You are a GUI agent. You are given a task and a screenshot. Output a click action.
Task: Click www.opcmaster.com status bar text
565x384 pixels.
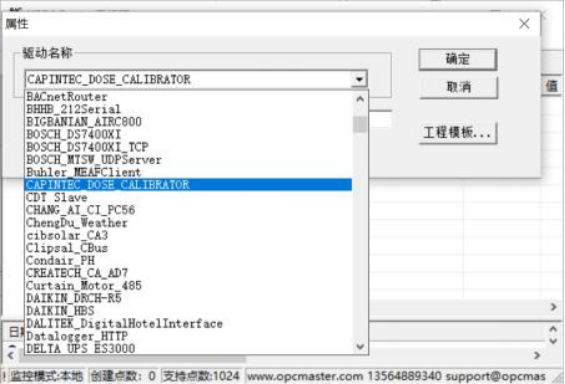click(305, 376)
